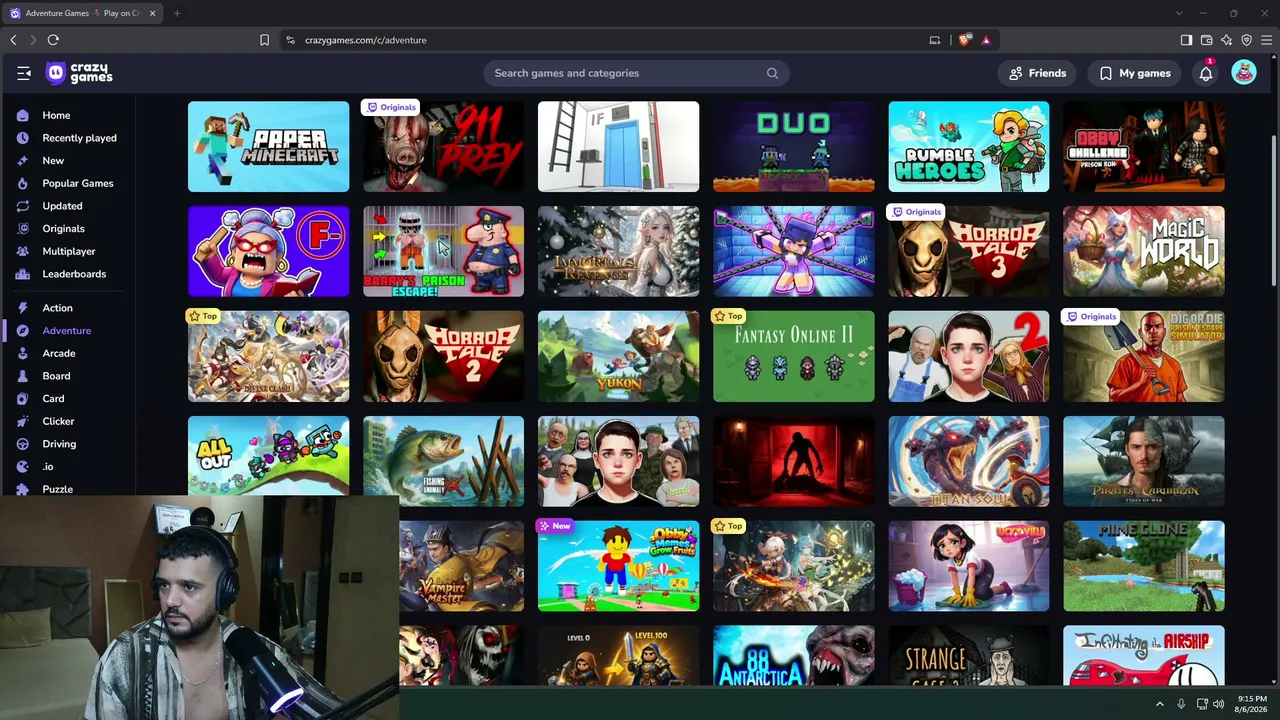Collapse the sidebar with the hamburger menu icon

pyautogui.click(x=24, y=73)
